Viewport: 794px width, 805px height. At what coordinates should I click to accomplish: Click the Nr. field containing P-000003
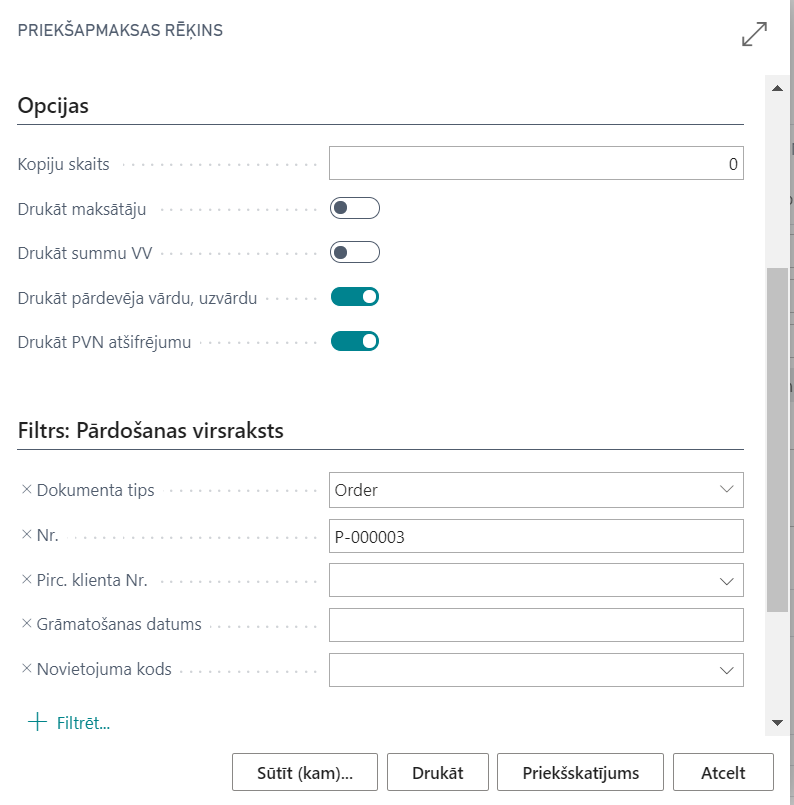point(536,536)
